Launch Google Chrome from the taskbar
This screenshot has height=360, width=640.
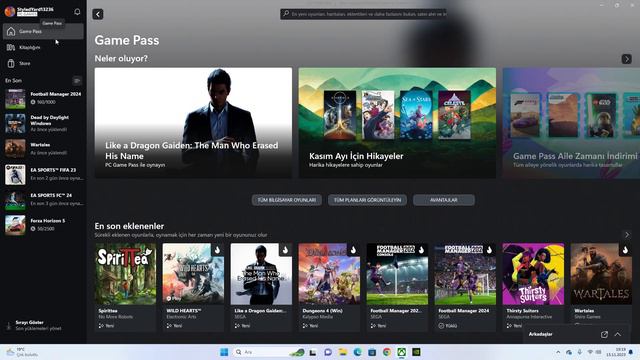(x=387, y=352)
